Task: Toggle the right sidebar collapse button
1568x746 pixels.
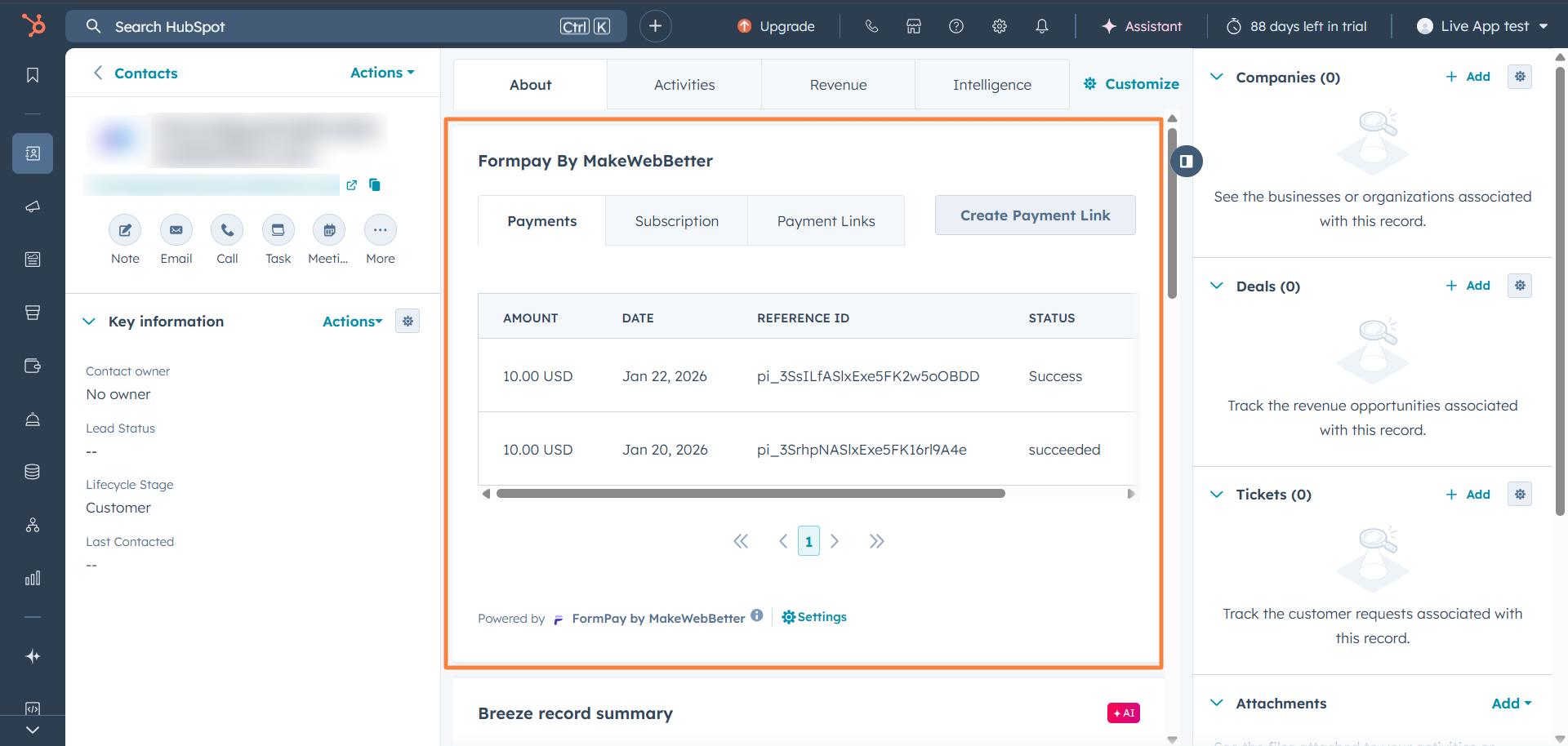Action: [x=1186, y=162]
